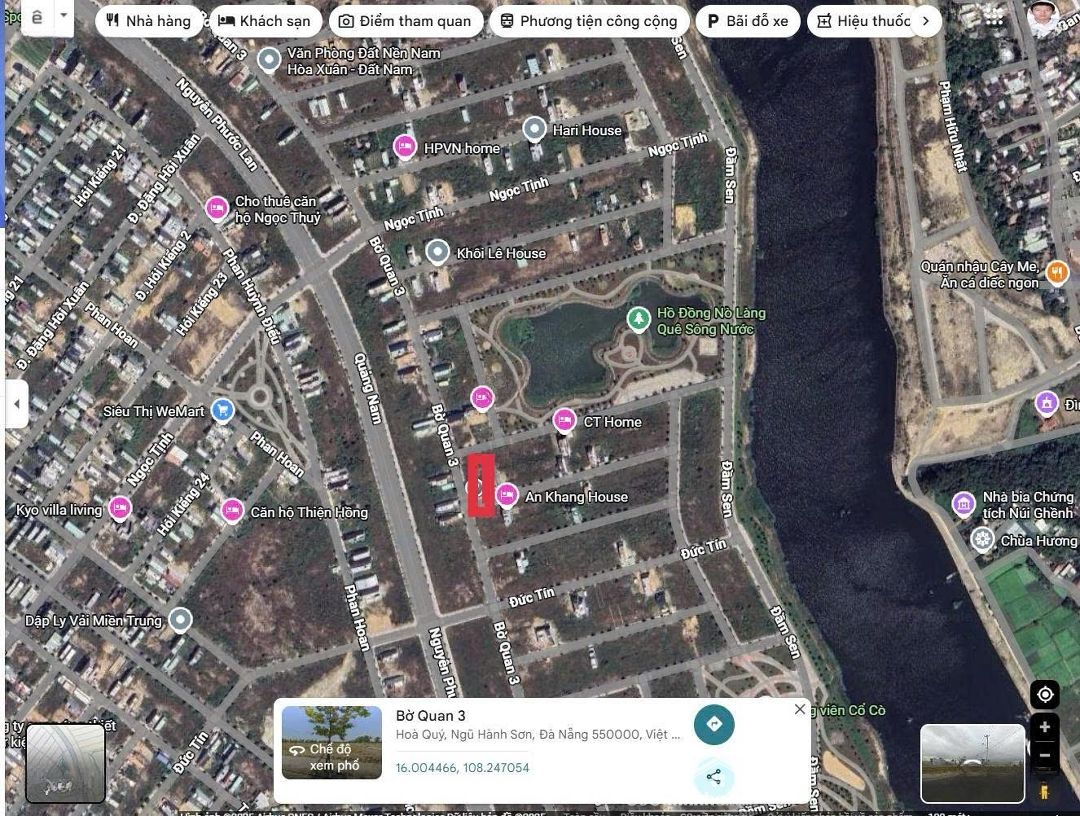
Task: Show more category chips with right chevron
Action: [925, 21]
